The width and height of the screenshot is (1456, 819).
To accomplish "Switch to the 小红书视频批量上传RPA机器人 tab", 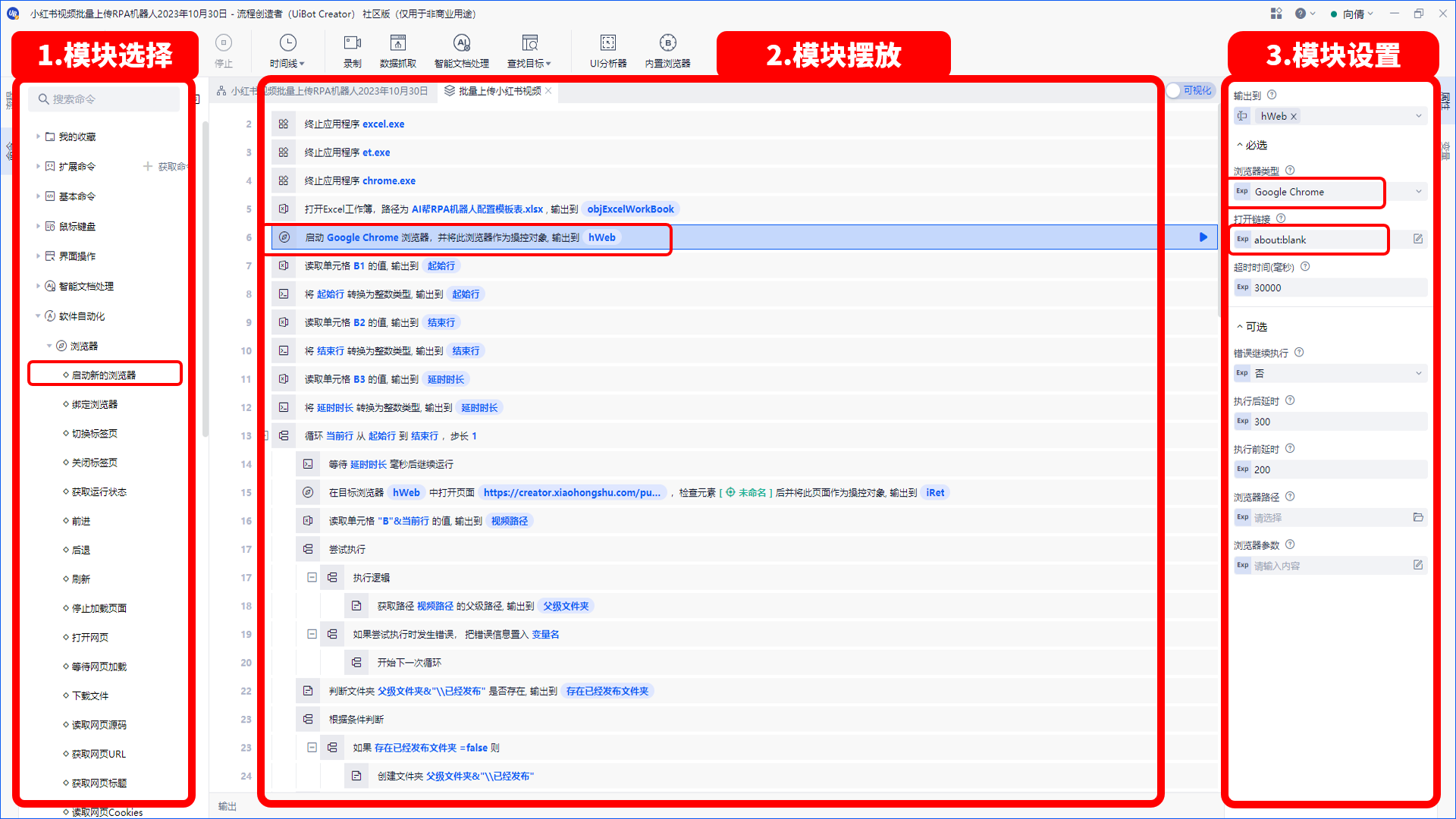I will (322, 91).
